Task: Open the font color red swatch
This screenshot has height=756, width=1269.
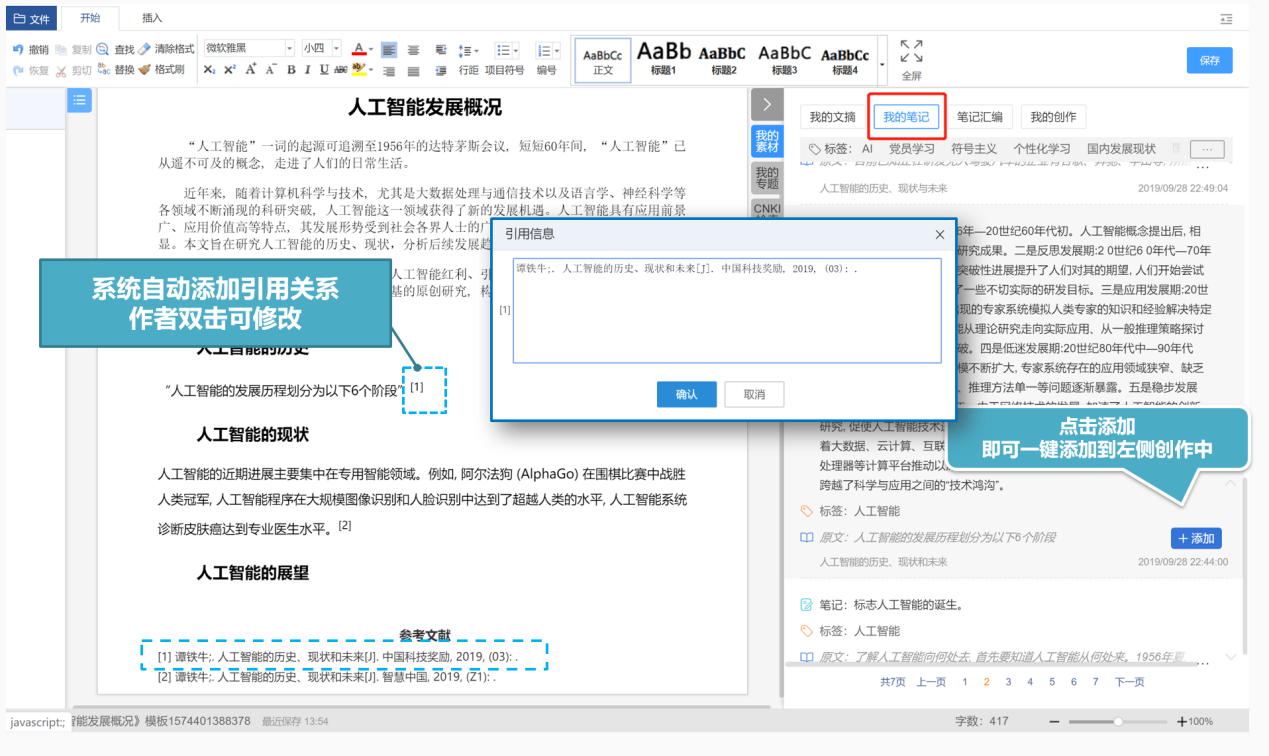Action: point(359,49)
